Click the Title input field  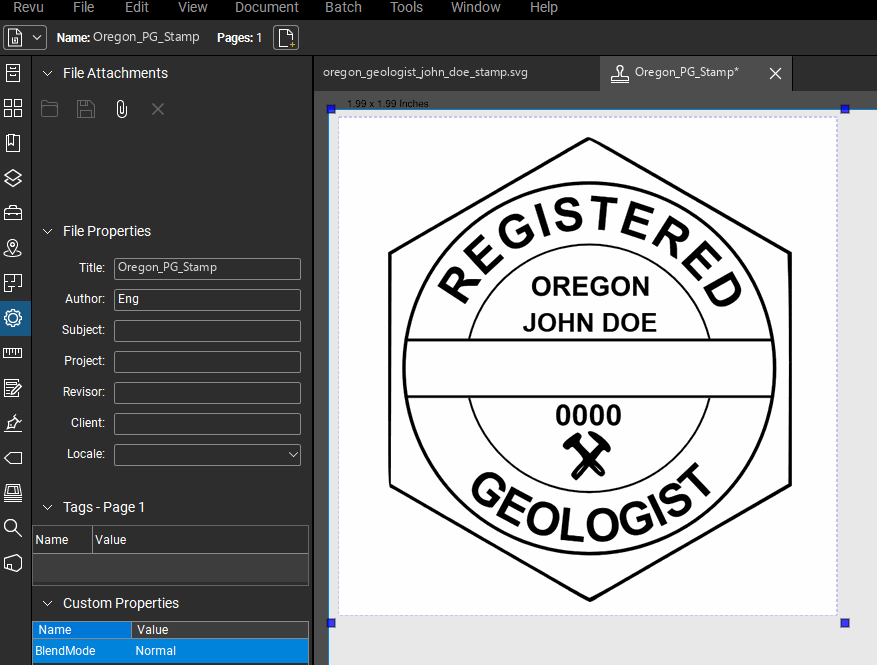(x=208, y=268)
